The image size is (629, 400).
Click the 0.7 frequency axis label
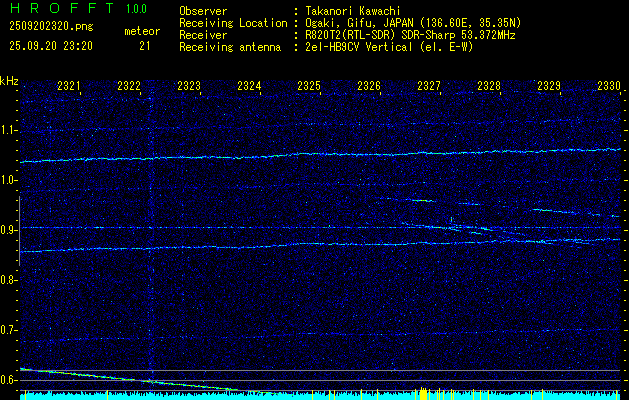(8, 330)
